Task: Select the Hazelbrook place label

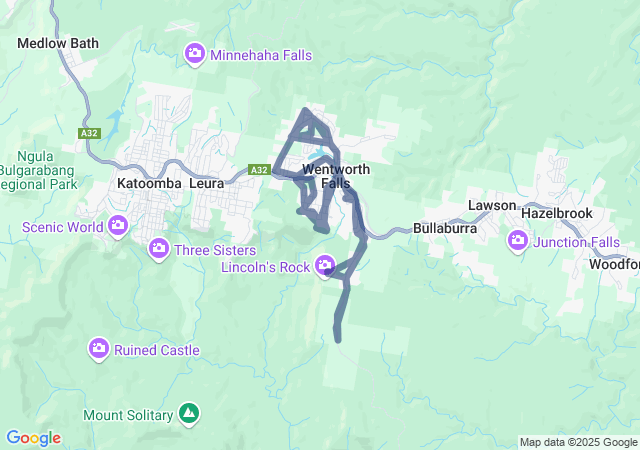Action: pos(557,213)
